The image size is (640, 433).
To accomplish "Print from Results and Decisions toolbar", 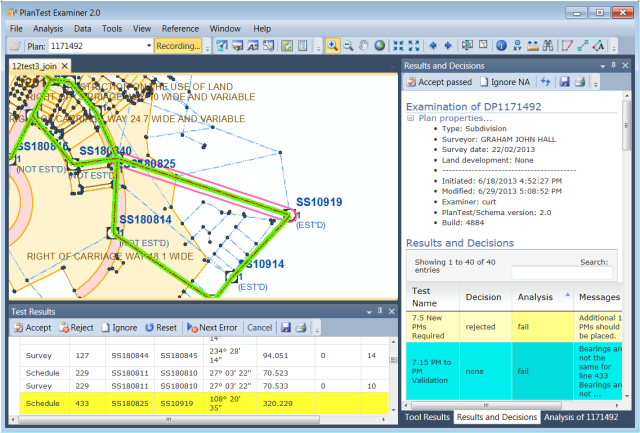I will tap(580, 82).
